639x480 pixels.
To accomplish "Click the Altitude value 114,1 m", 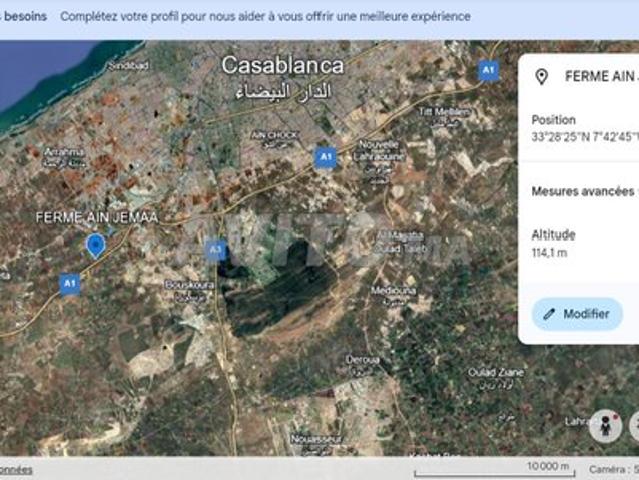I will click(549, 253).
